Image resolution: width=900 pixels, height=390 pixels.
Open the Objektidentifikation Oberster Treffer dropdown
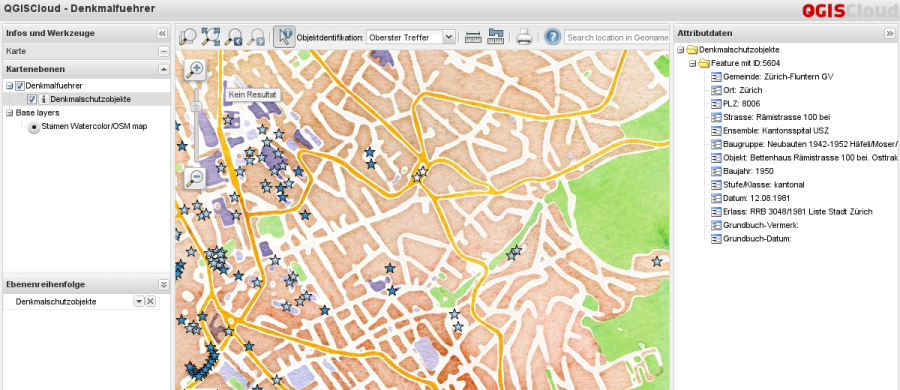[411, 37]
